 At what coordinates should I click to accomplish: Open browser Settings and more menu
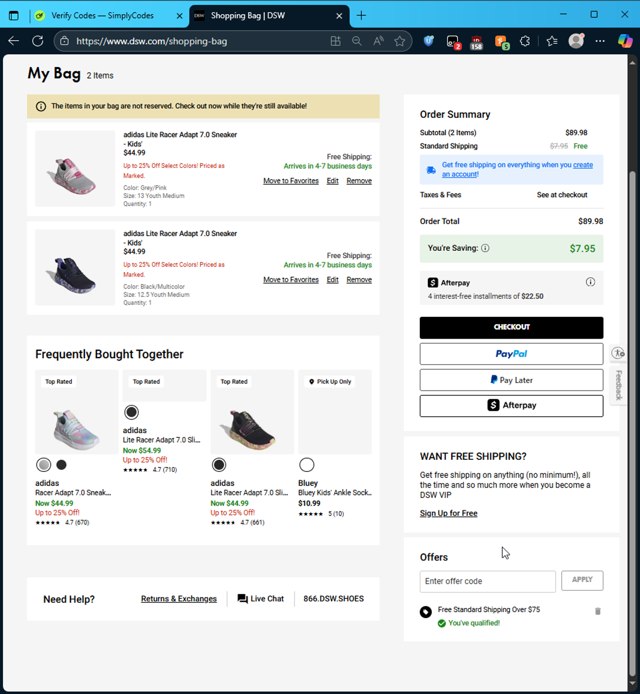600,41
